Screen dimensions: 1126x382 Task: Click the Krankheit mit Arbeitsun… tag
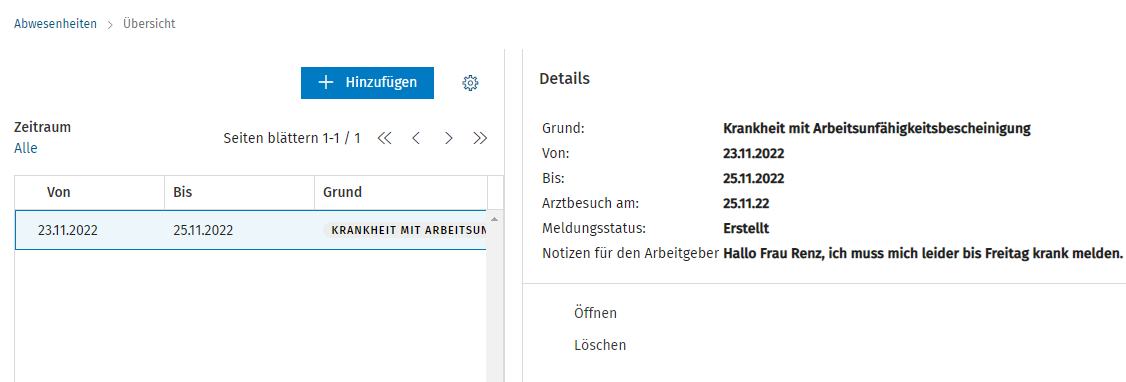coord(405,230)
